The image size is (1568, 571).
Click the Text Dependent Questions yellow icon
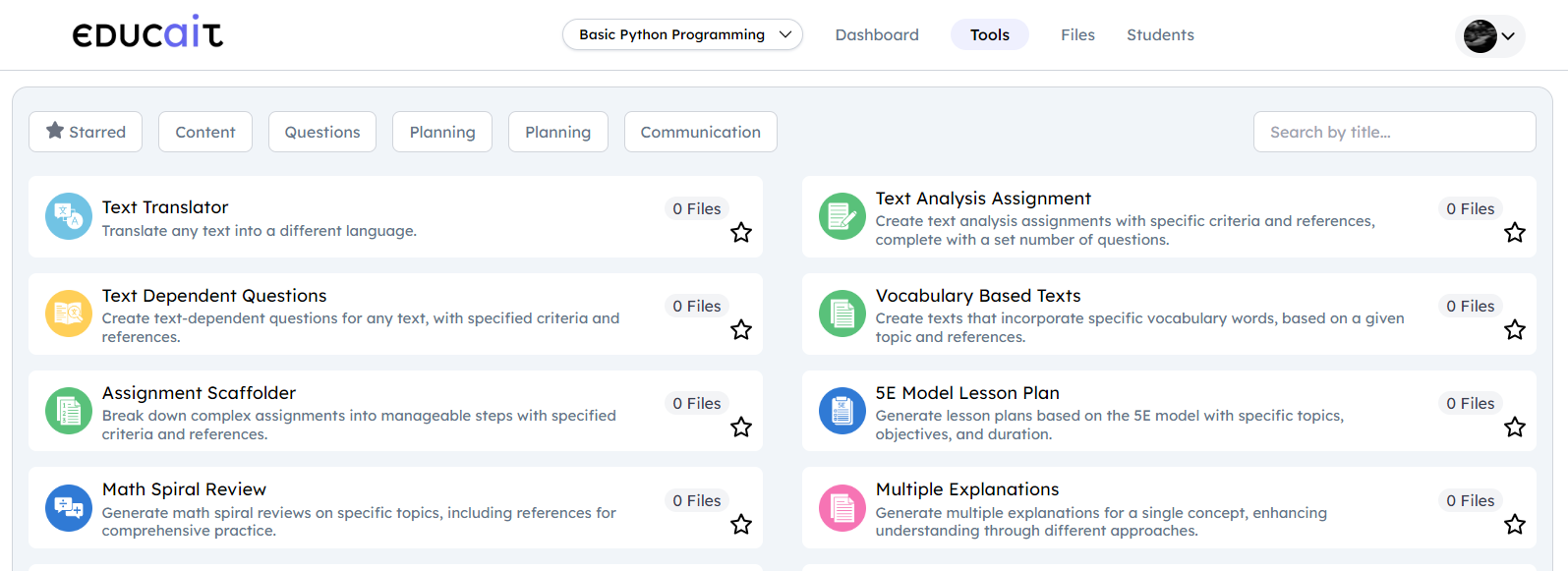pos(69,314)
